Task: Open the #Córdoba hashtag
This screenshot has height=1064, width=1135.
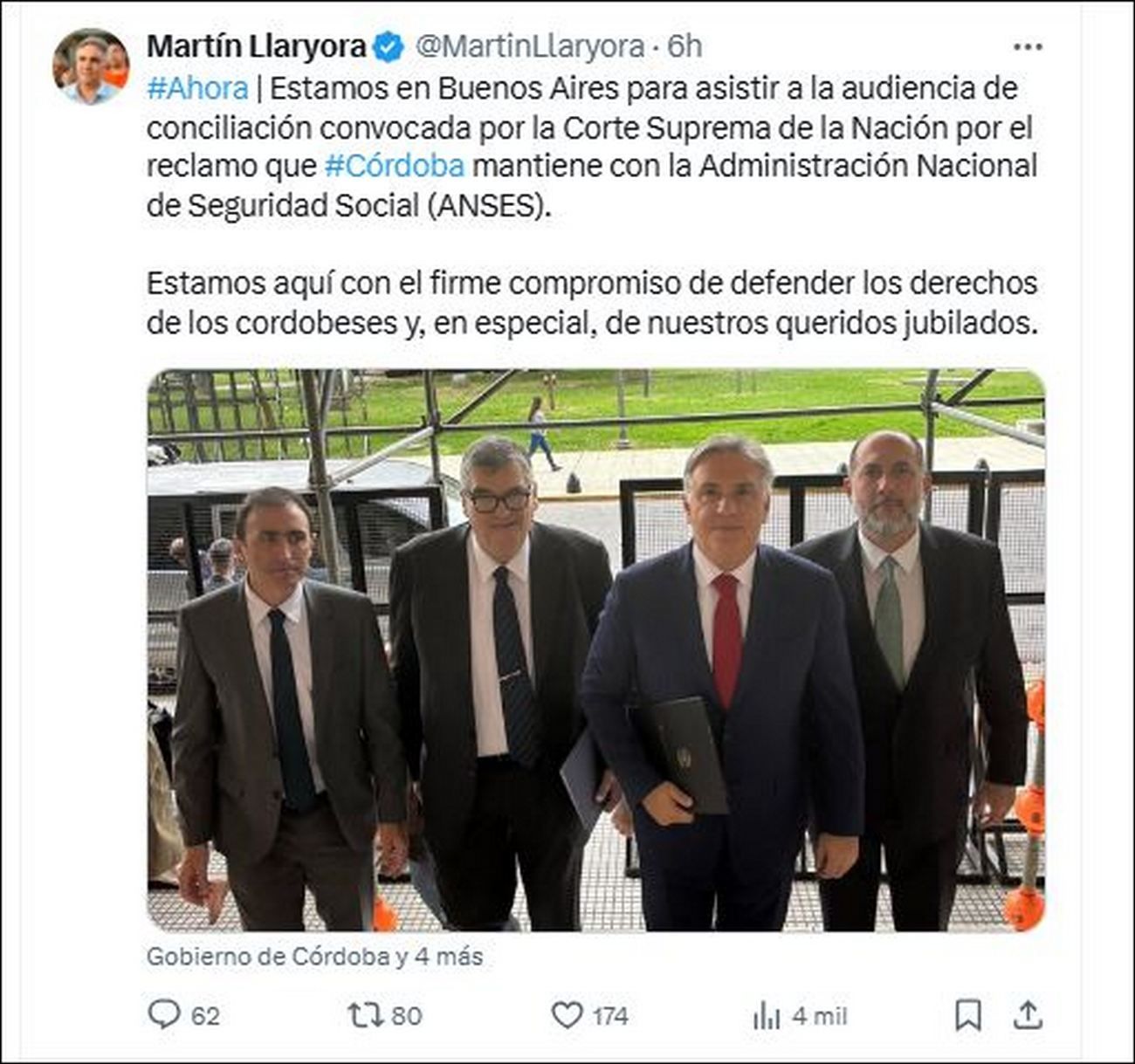Action: tap(394, 165)
